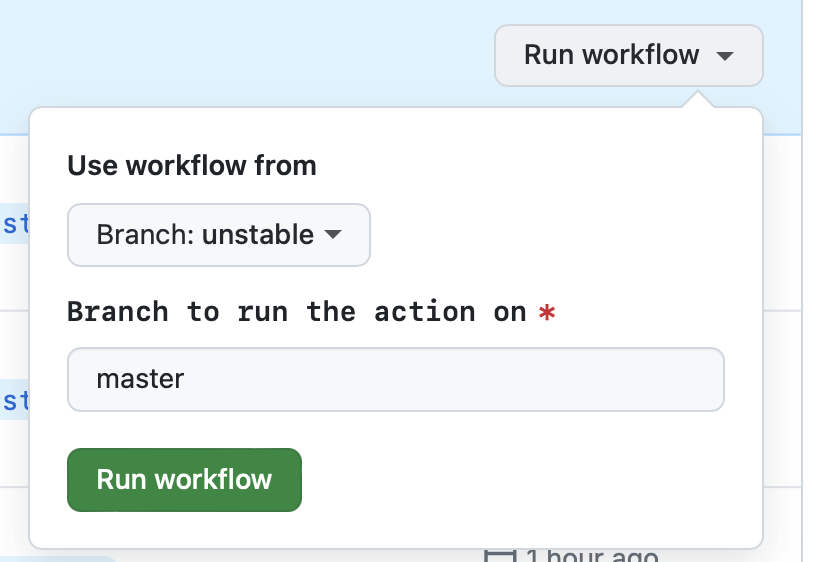Image resolution: width=820 pixels, height=562 pixels.
Task: Click the bold word "unstable" in the selector
Action: coord(258,235)
